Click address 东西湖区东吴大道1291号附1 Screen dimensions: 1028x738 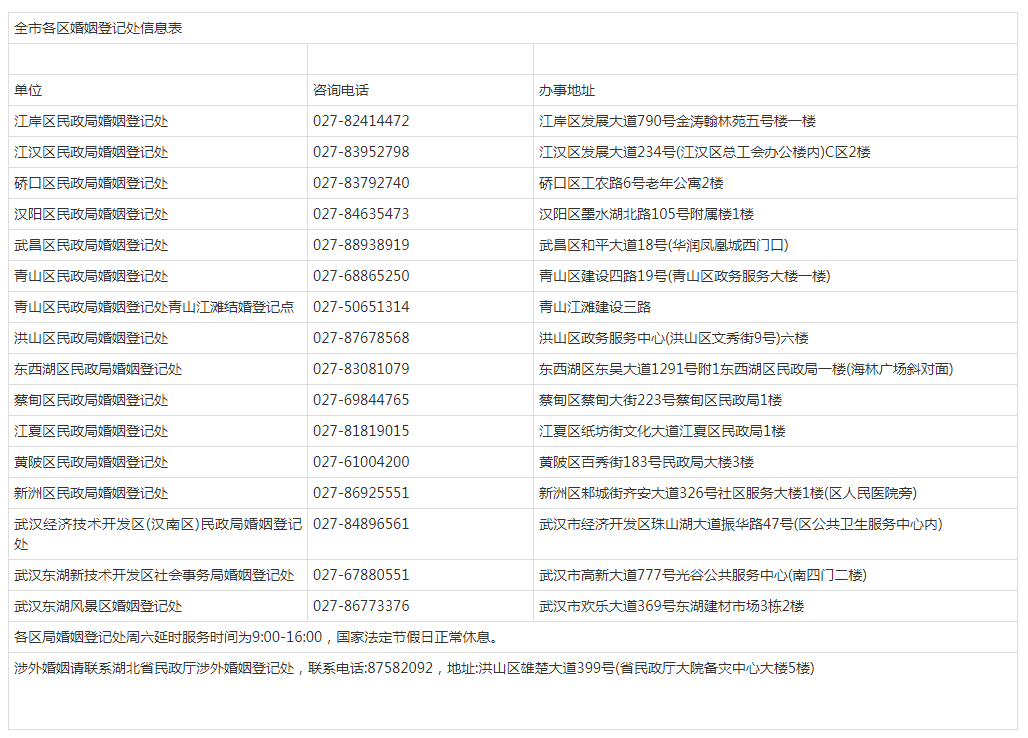(746, 369)
